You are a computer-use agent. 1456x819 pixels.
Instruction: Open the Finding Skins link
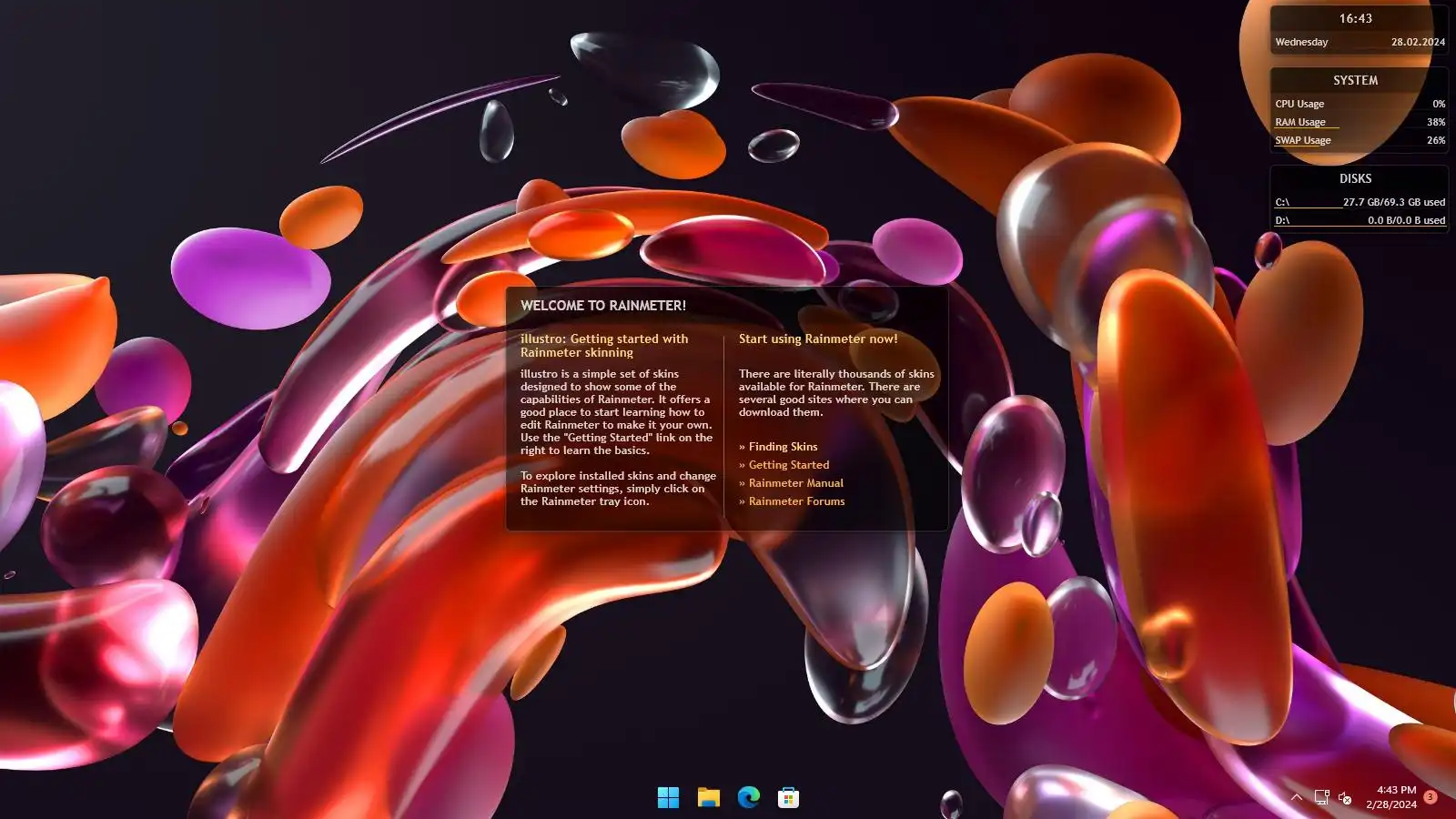783,447
